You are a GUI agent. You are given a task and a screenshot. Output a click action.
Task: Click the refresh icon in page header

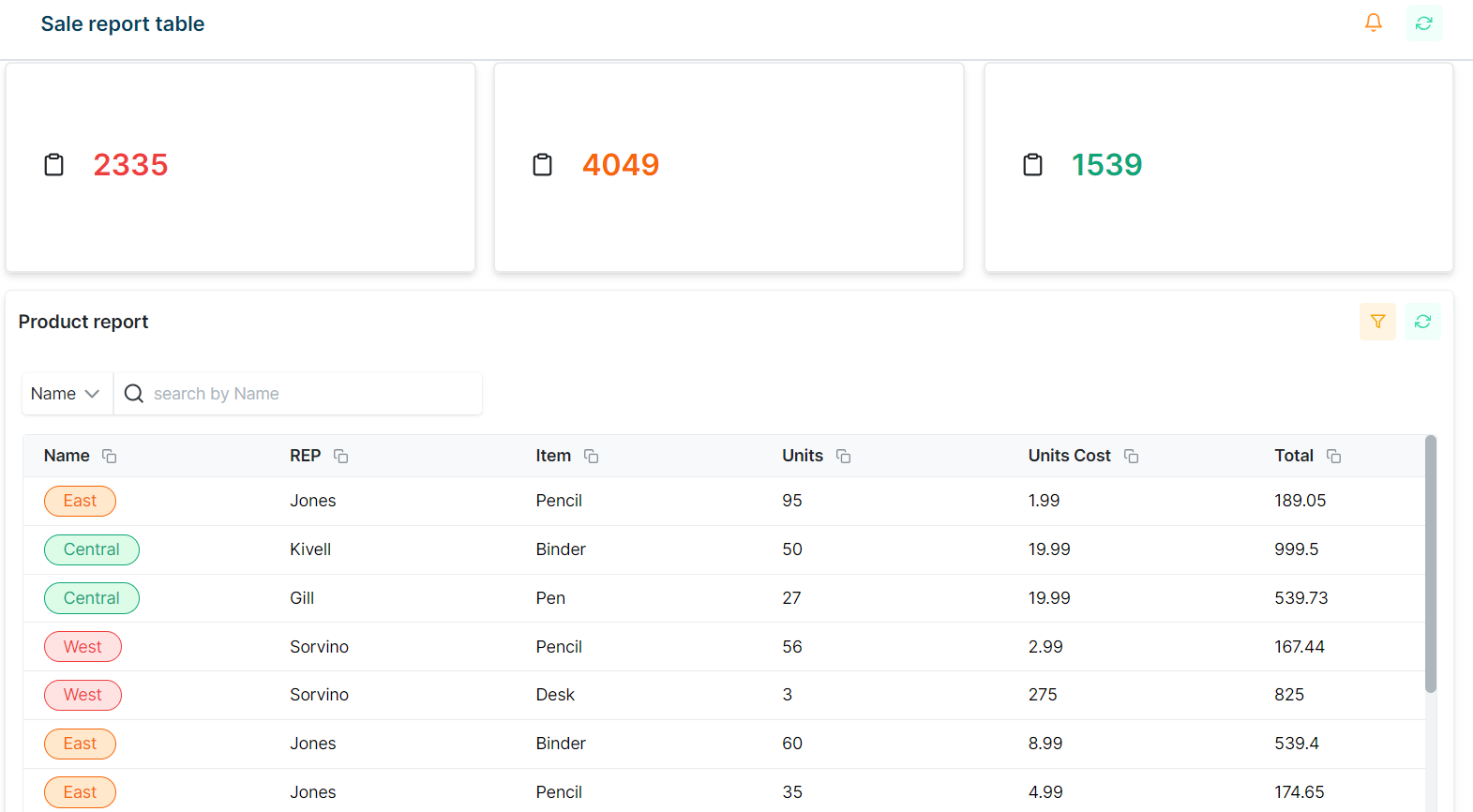pos(1423,23)
